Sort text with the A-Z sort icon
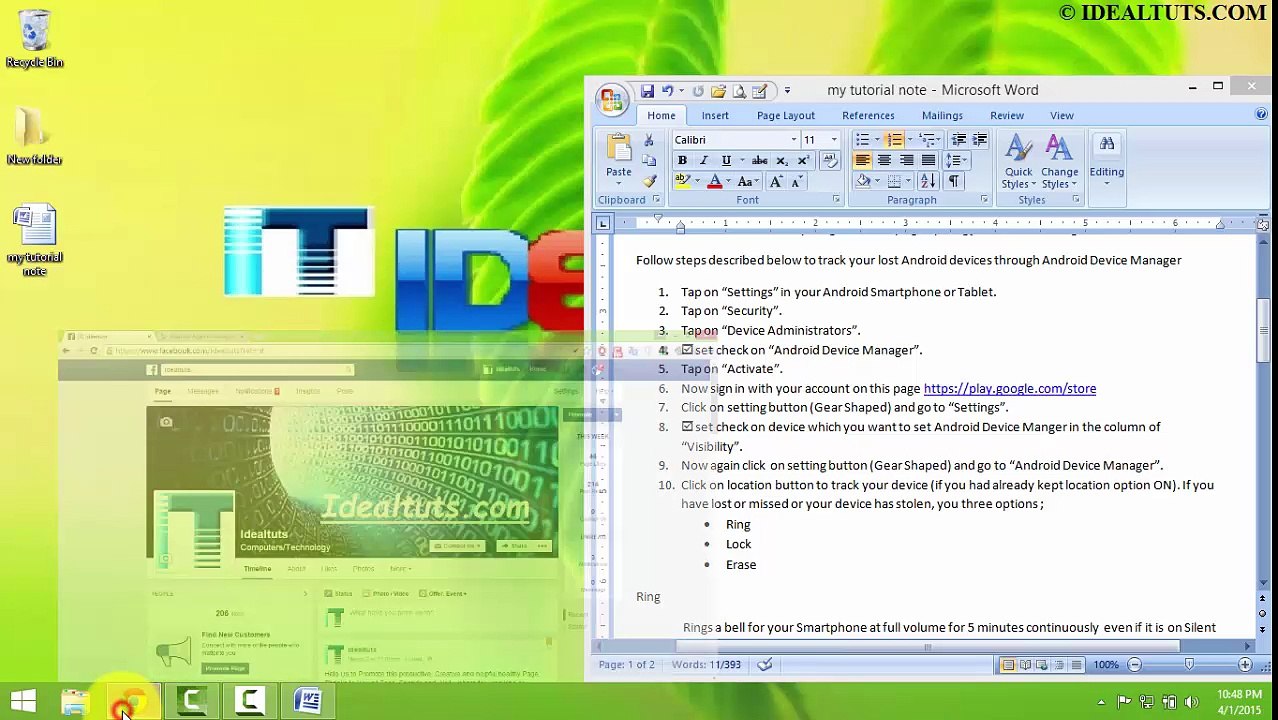This screenshot has height=720, width=1278. point(927,181)
